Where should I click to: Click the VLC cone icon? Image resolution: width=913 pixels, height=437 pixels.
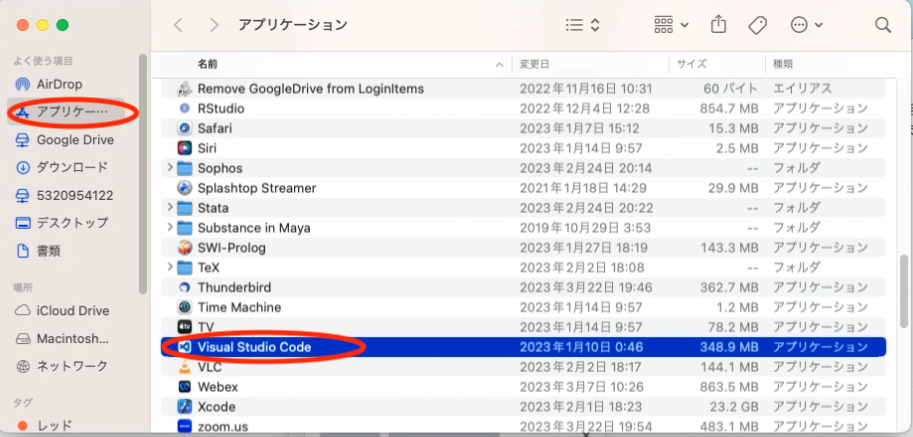[x=184, y=367]
